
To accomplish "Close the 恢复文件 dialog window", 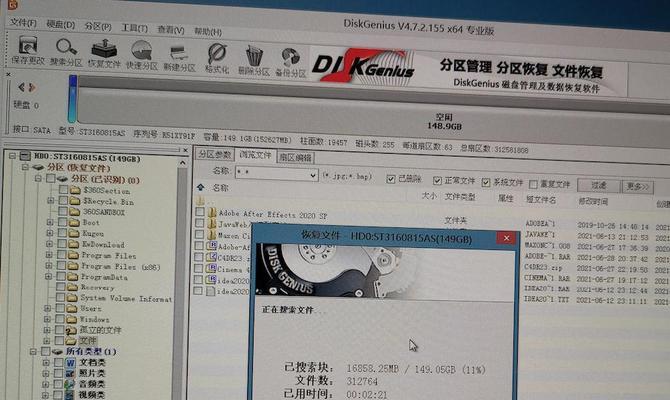I will coord(506,238).
